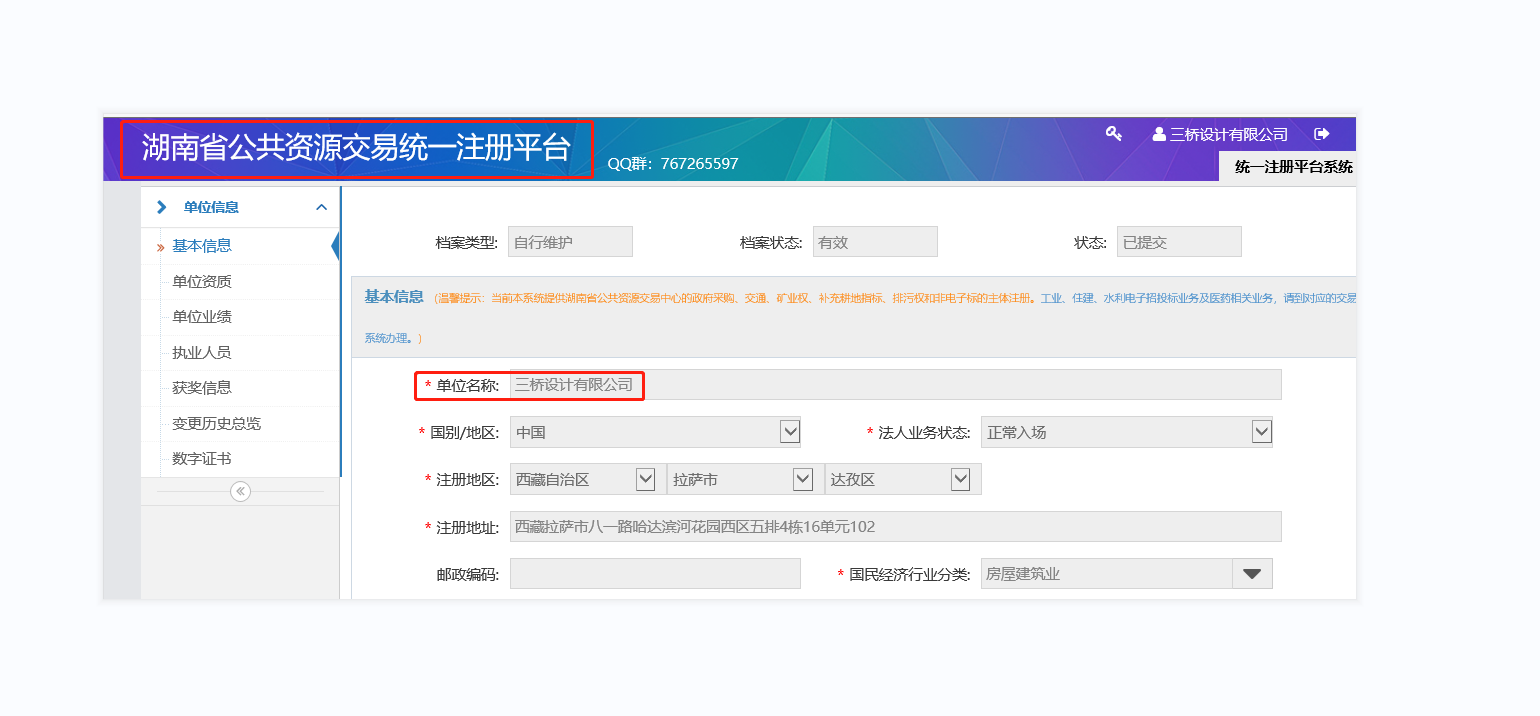Open the 法人业务状态 dropdown

tap(1261, 432)
